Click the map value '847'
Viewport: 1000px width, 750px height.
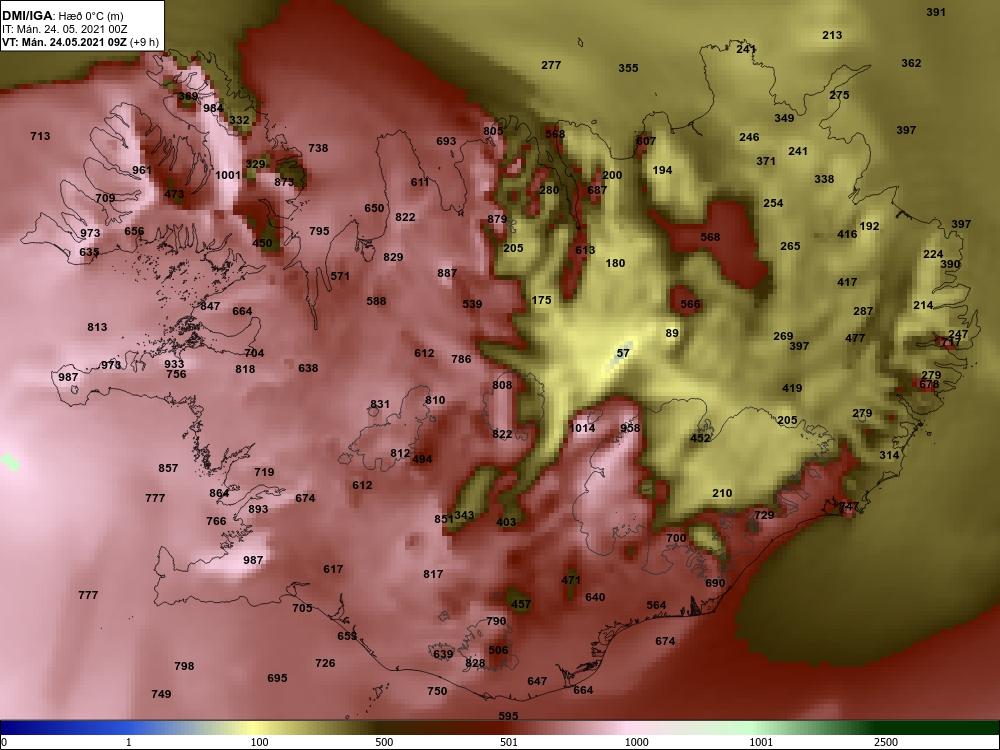click(x=210, y=305)
